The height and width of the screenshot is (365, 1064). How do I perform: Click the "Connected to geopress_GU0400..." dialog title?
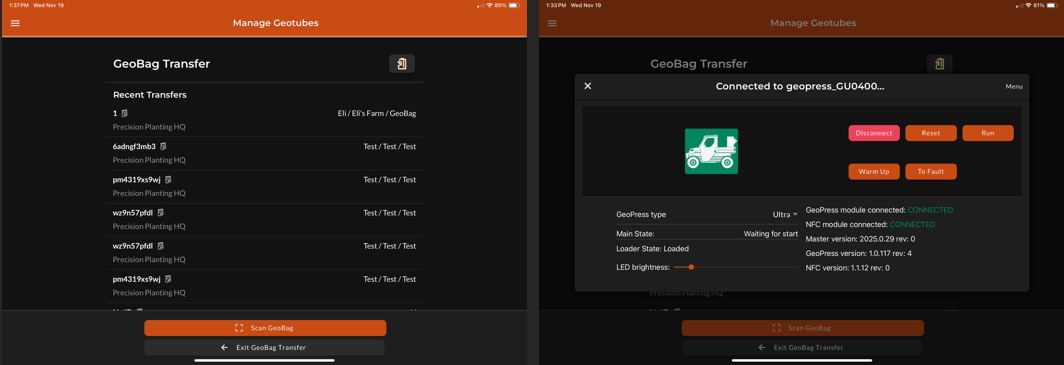pyautogui.click(x=800, y=86)
